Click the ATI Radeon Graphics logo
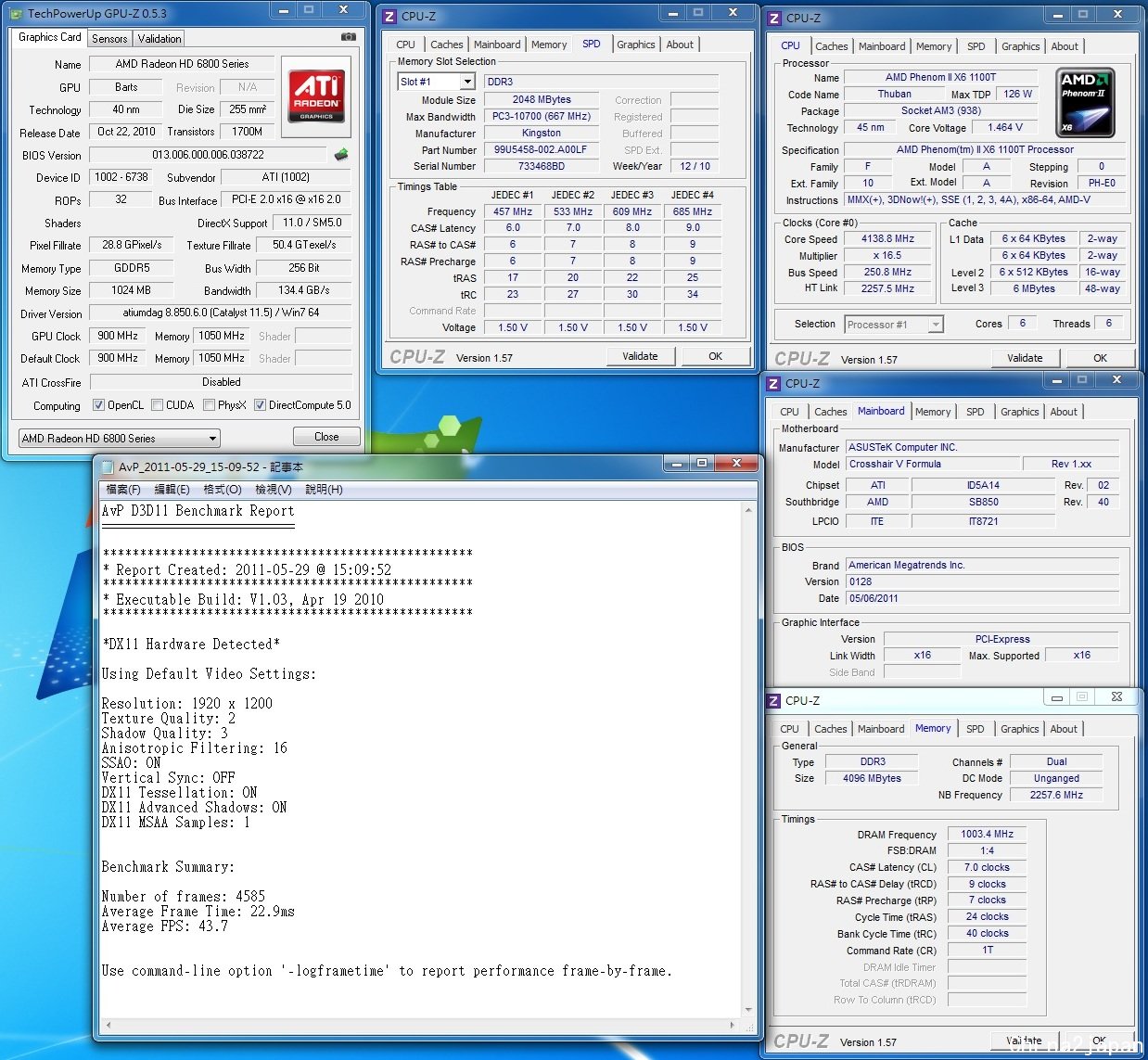1148x1060 pixels. click(316, 96)
